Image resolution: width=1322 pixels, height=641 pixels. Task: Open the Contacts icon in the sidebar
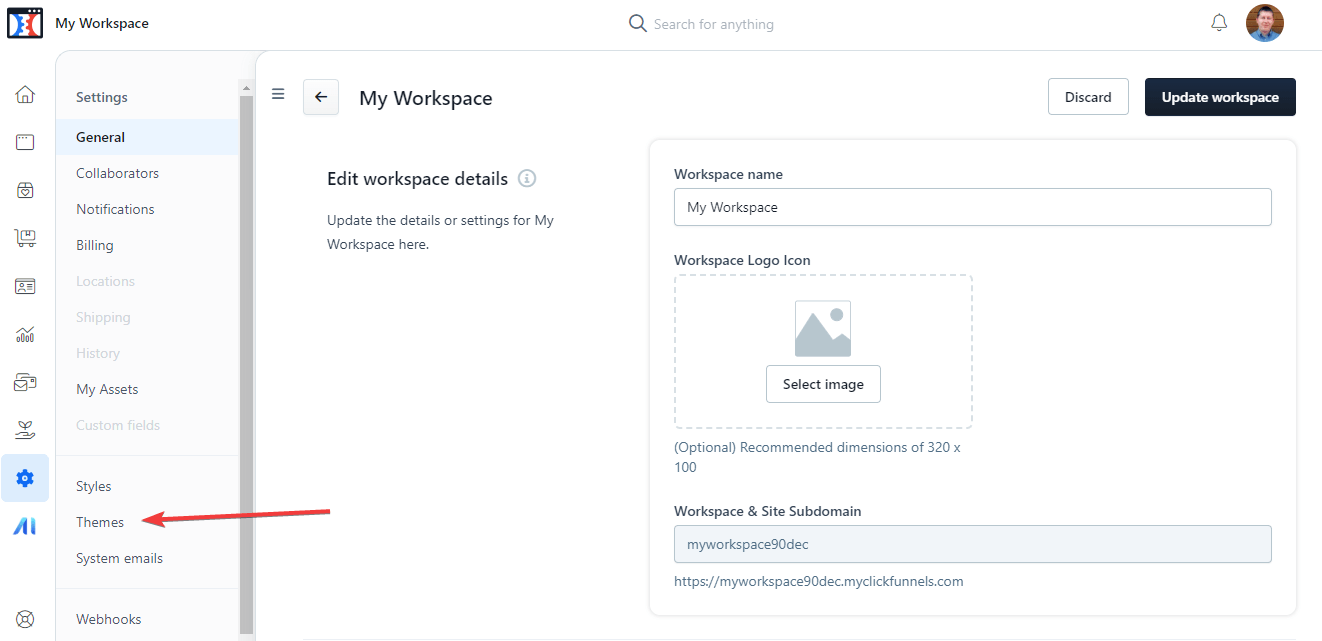[25, 285]
